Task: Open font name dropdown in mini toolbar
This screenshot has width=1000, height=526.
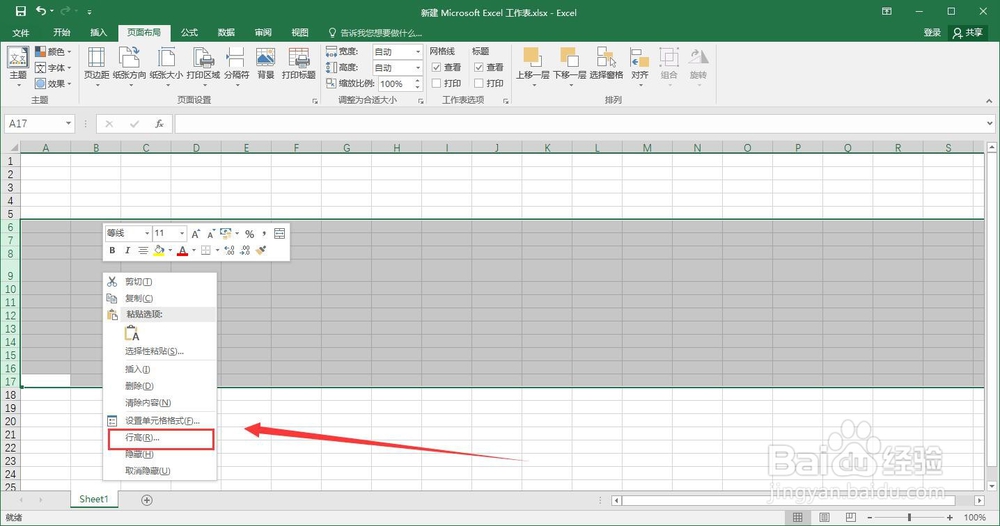Action: point(147,233)
